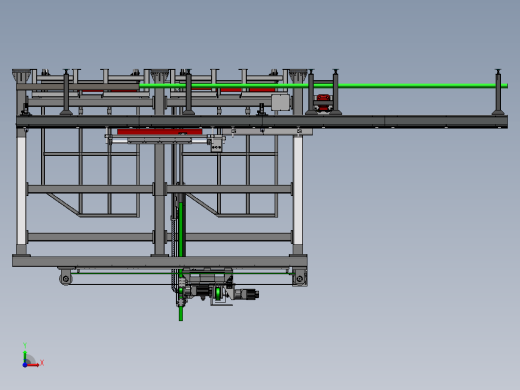The height and width of the screenshot is (390, 520).
Task: Select the long green horizontal rail
Action: pyautogui.click(x=323, y=86)
